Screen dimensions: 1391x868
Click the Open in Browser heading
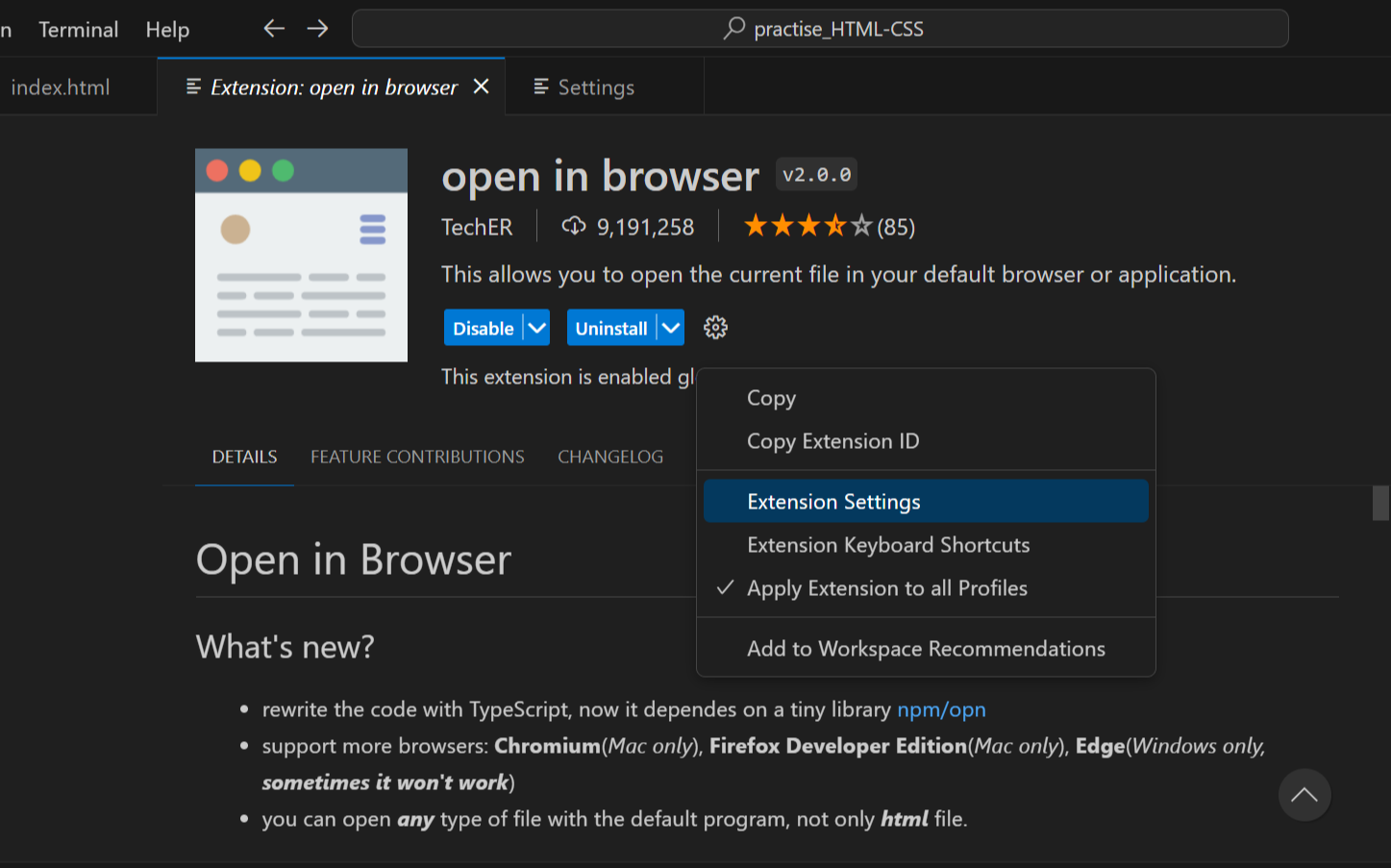pos(354,559)
